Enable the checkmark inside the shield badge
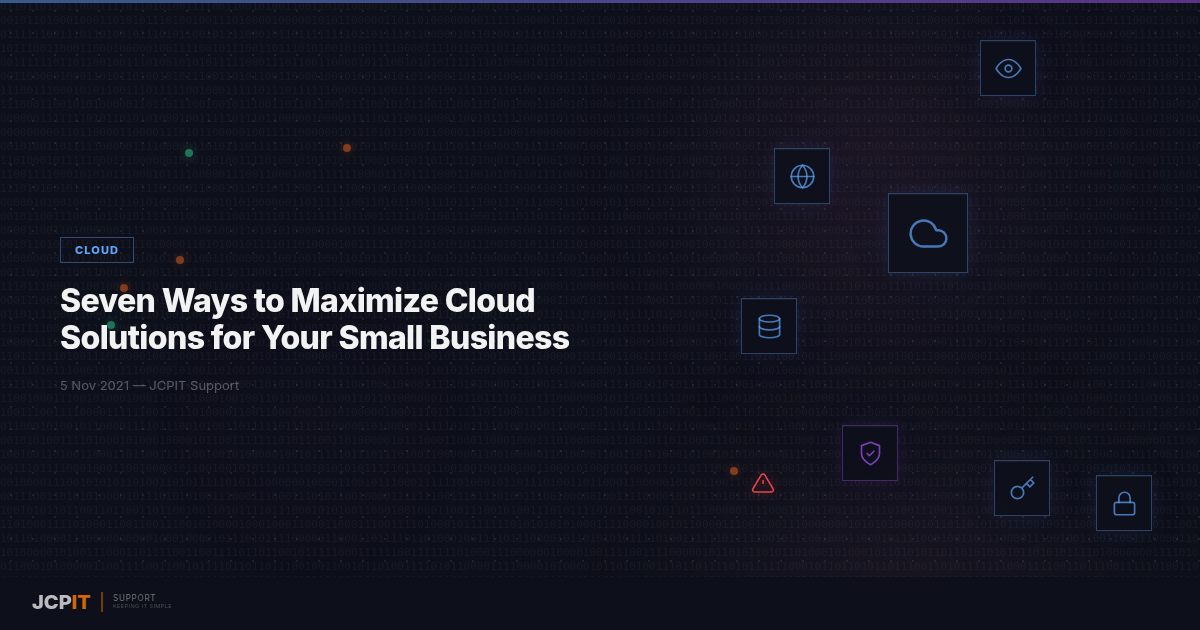1200x630 pixels. (869, 453)
